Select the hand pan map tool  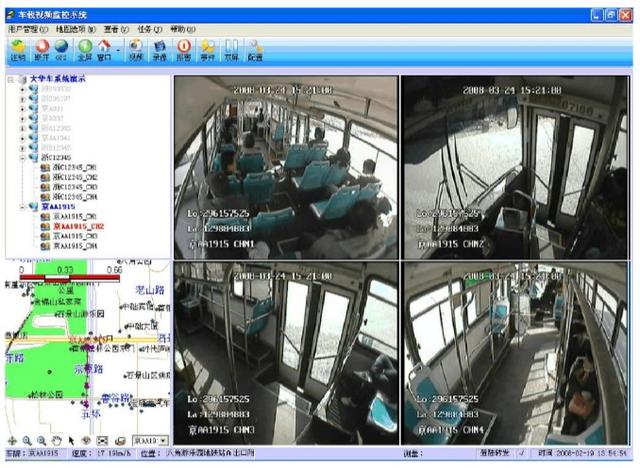(x=57, y=441)
